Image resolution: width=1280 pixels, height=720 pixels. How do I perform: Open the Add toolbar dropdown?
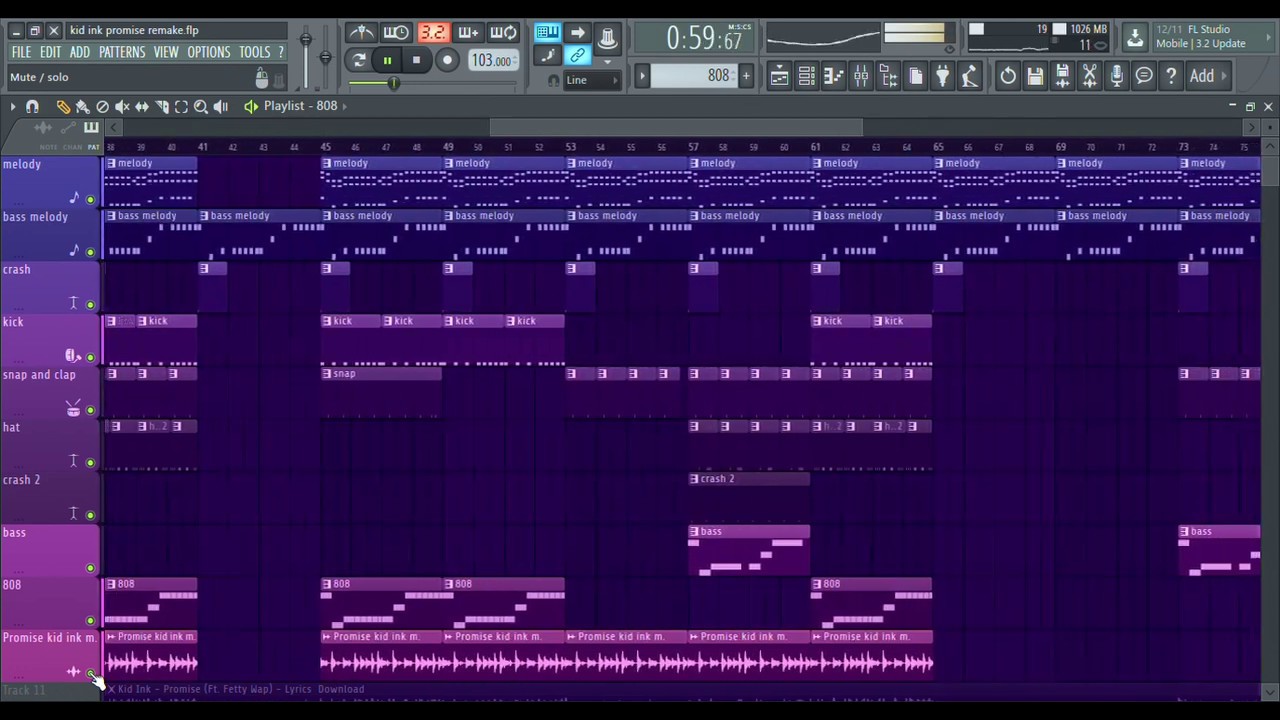pos(1210,76)
